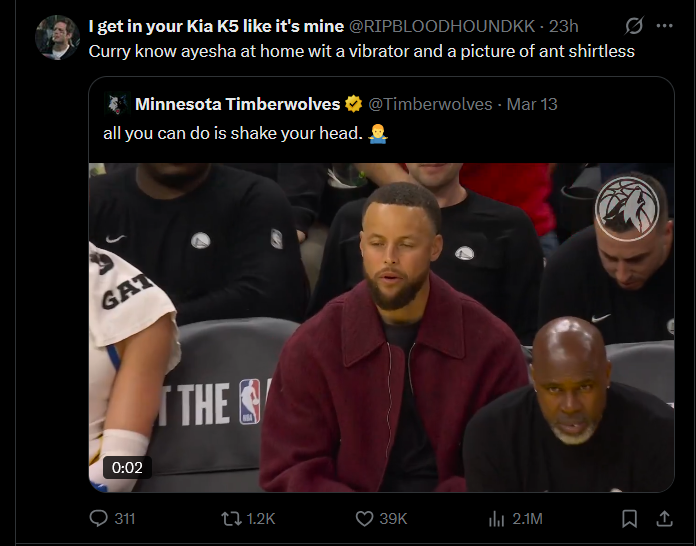Open the "Mar 13" quoted tweet date
This screenshot has height=546, width=696.
tap(532, 104)
